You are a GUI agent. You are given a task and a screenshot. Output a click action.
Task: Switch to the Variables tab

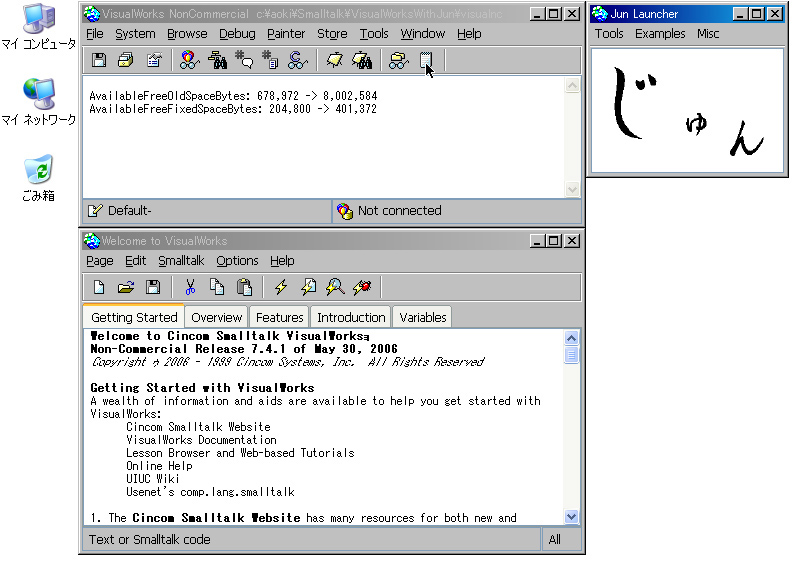(423, 318)
